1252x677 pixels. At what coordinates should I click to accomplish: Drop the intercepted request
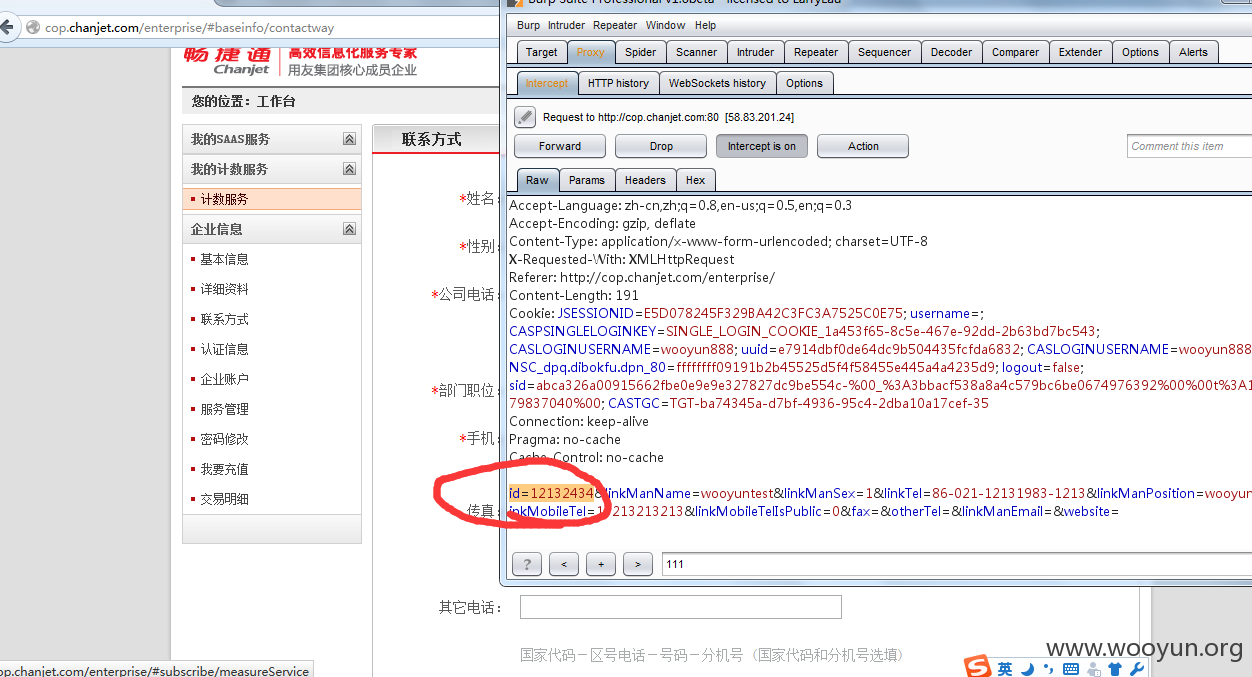click(661, 146)
